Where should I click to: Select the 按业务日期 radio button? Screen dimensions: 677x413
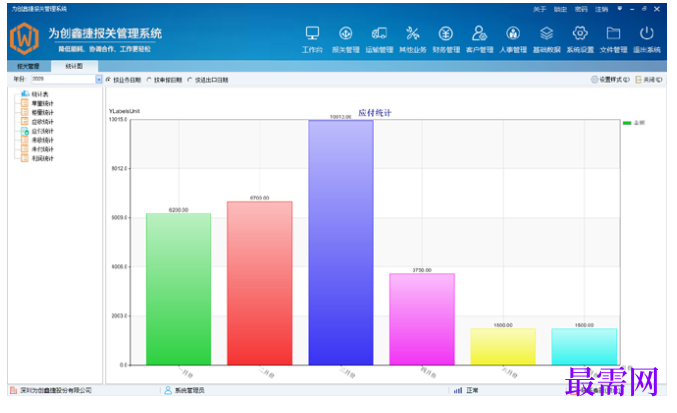108,79
